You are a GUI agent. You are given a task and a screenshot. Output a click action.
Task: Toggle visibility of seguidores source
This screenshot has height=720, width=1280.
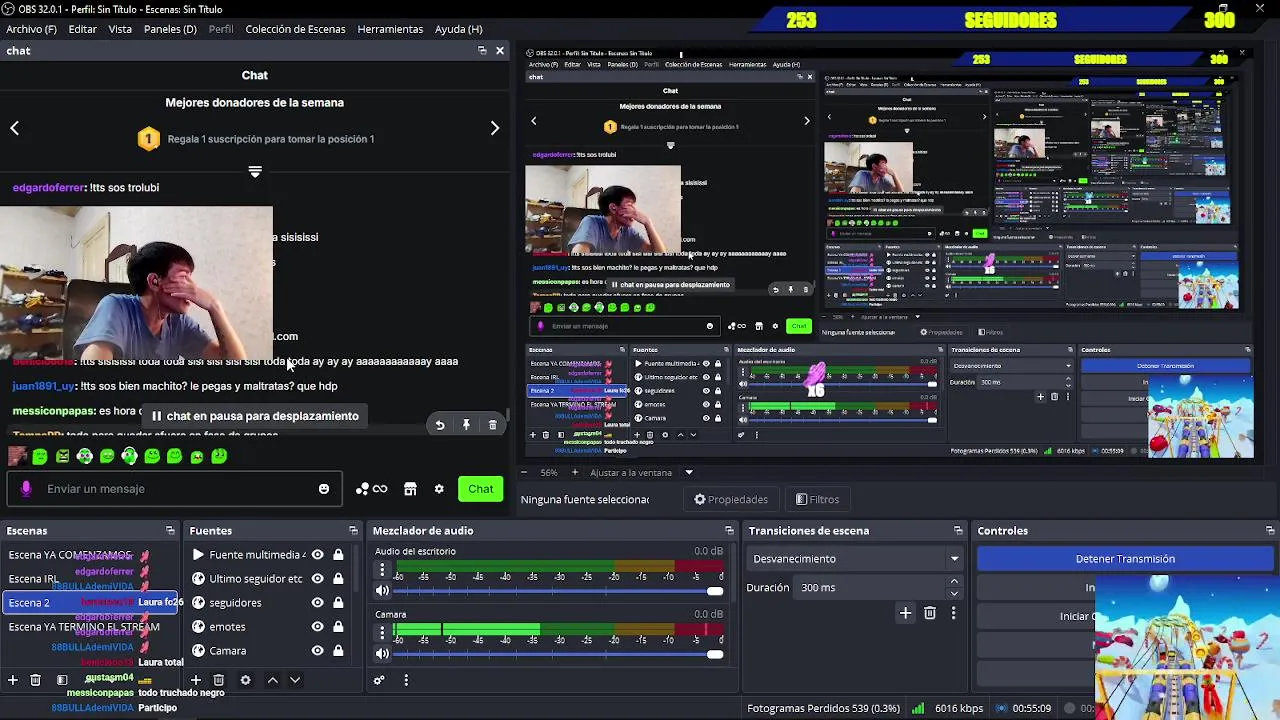(318, 603)
